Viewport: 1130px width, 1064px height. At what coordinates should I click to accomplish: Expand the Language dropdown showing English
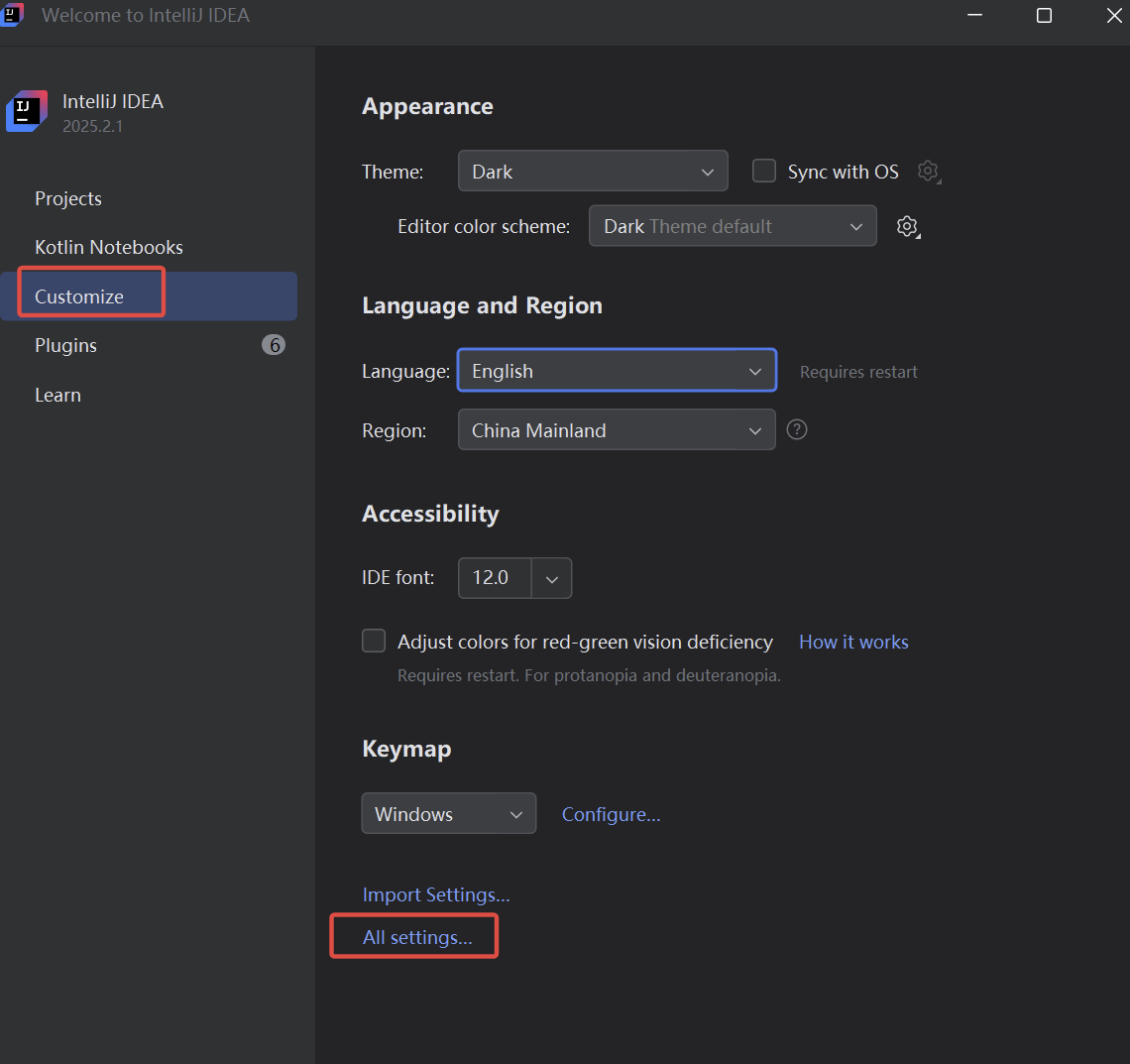(617, 371)
